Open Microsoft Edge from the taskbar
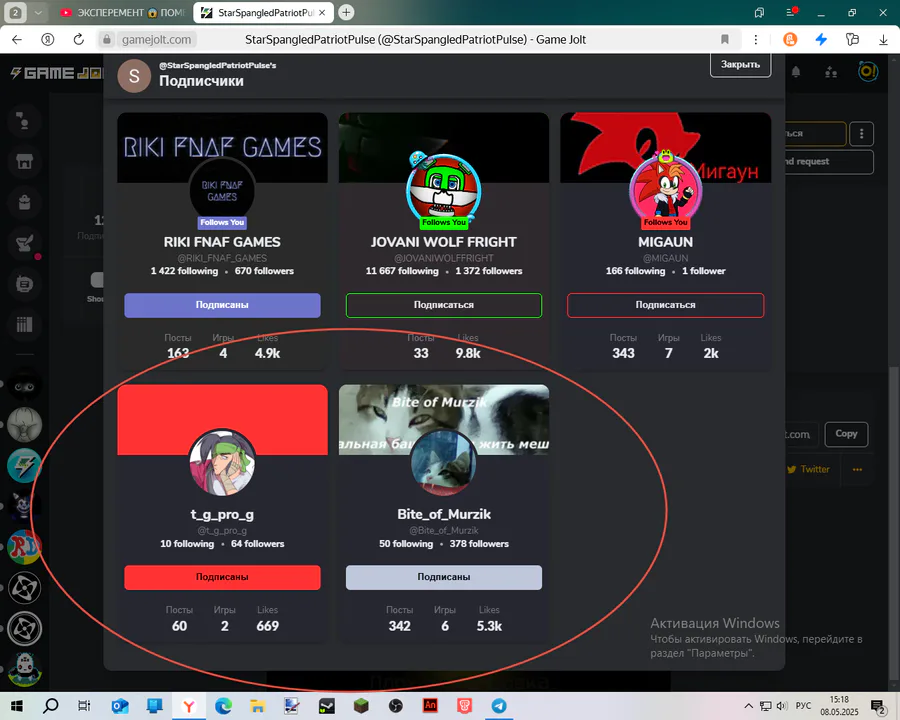The width and height of the screenshot is (900, 720). pos(223,706)
